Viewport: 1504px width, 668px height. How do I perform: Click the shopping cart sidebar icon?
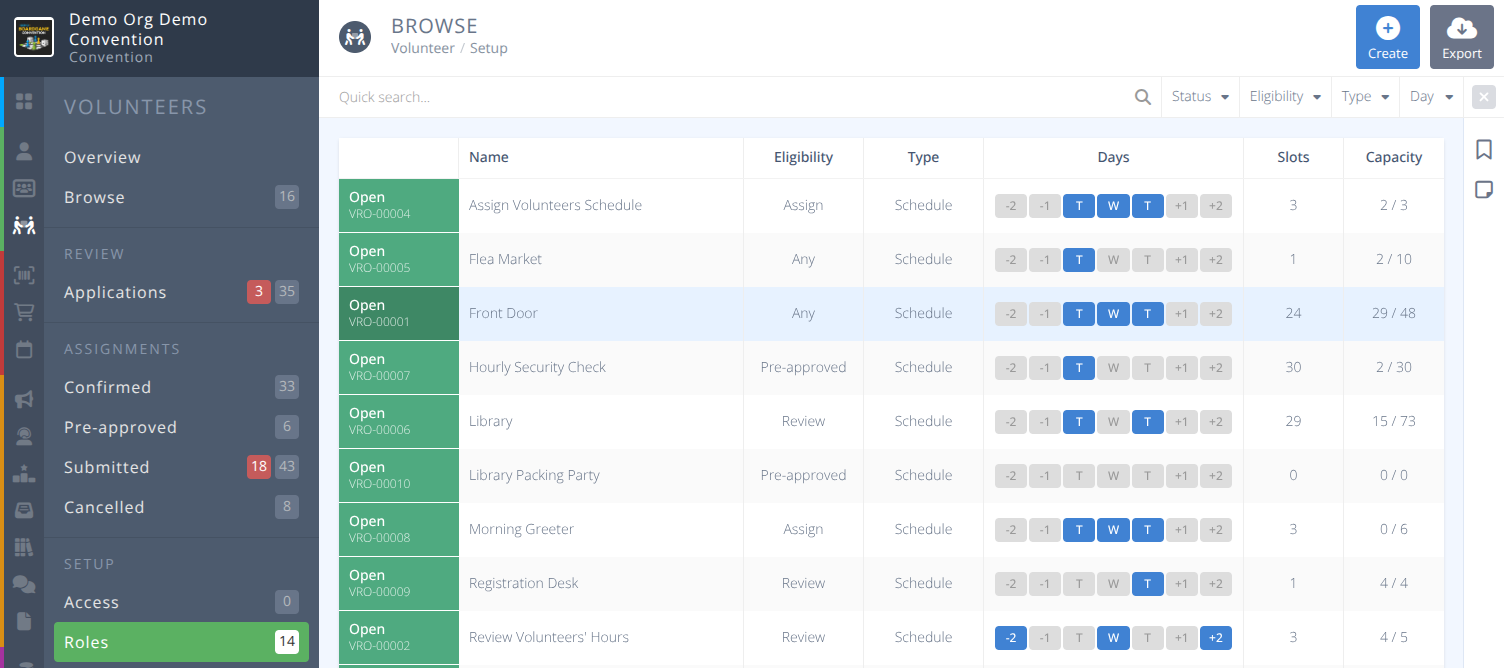[24, 313]
